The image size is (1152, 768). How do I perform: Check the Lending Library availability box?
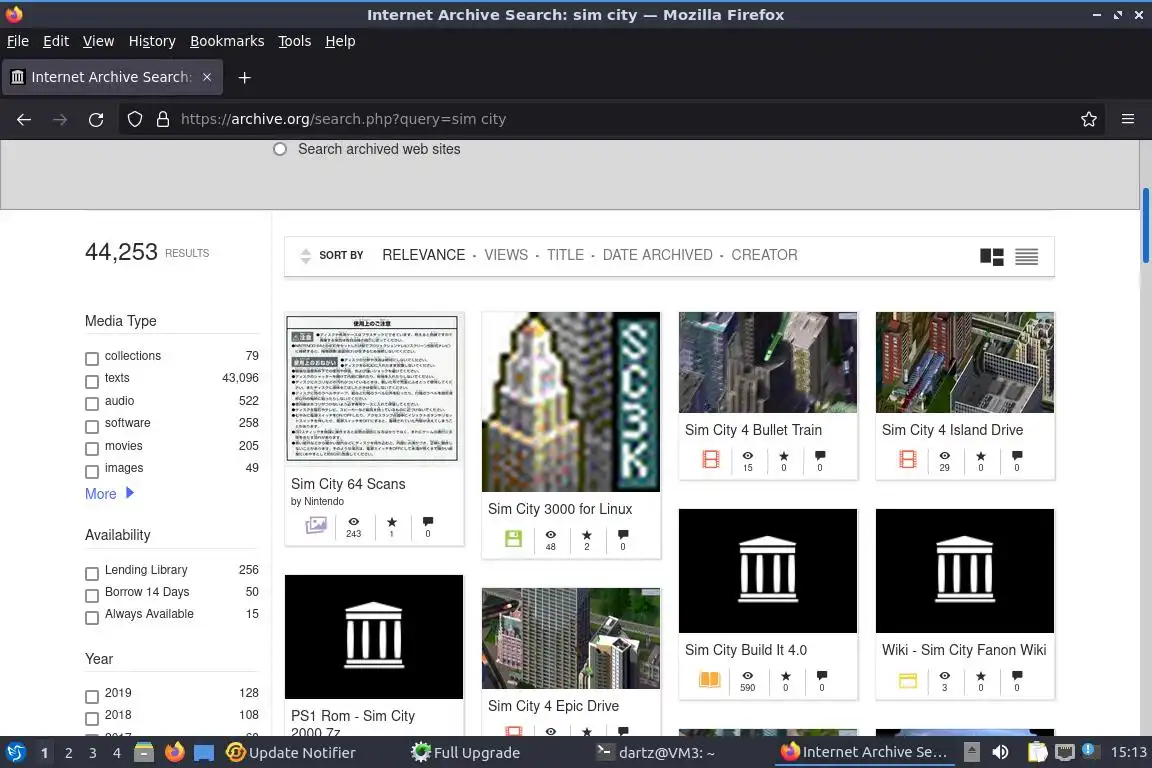point(92,573)
